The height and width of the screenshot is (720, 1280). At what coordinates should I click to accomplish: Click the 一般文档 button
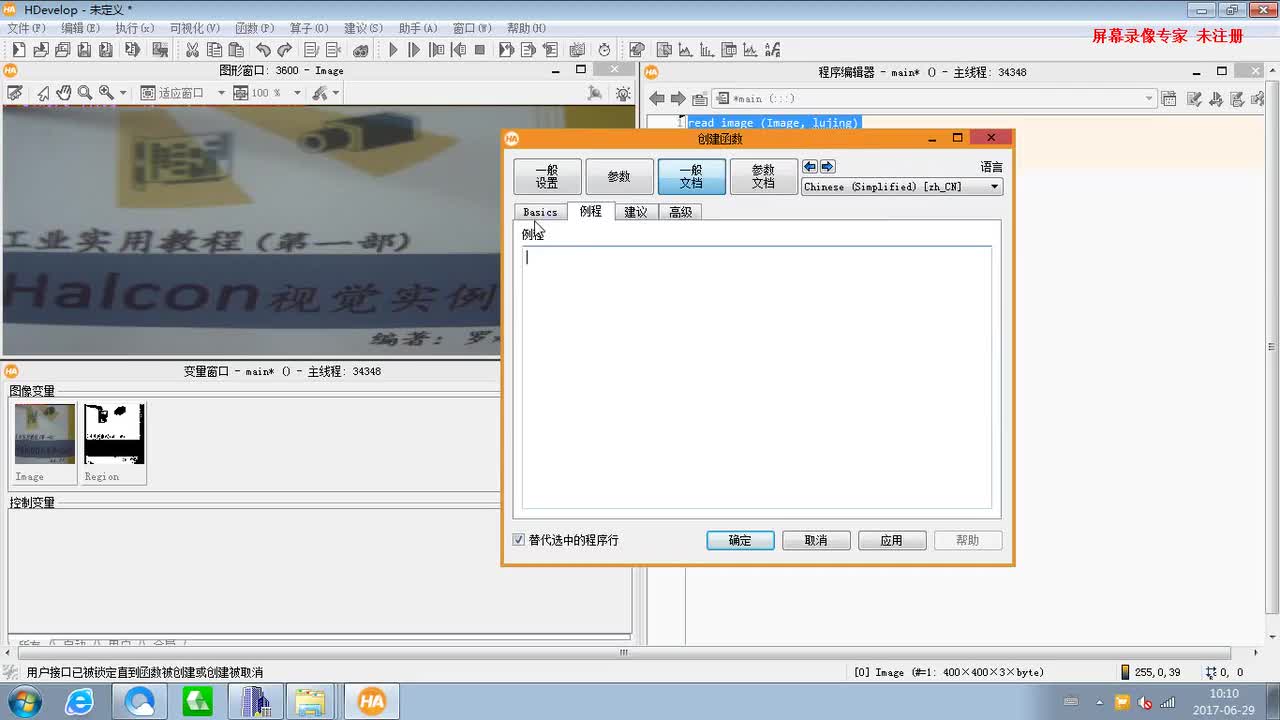pos(691,177)
